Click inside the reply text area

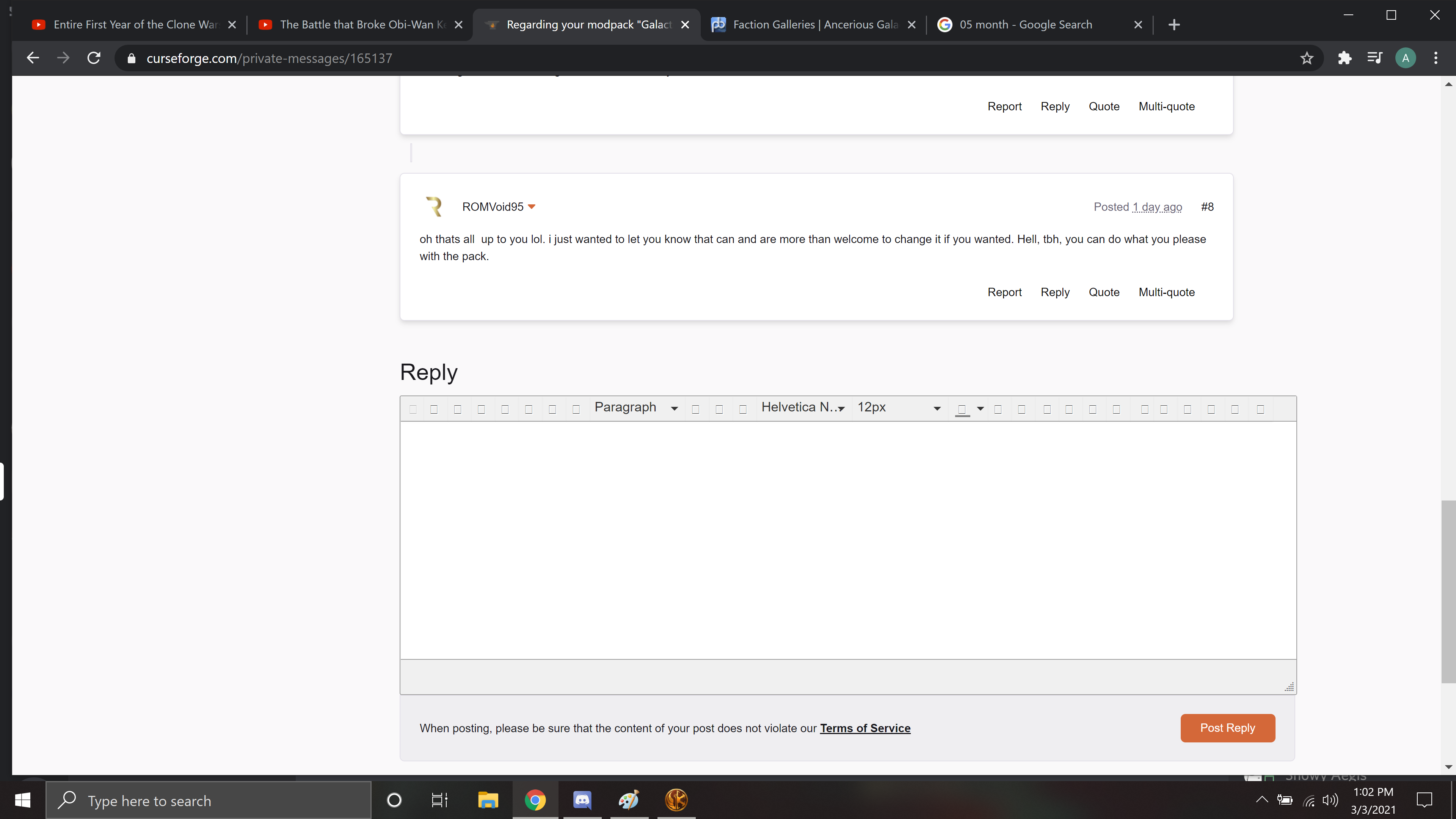848,540
